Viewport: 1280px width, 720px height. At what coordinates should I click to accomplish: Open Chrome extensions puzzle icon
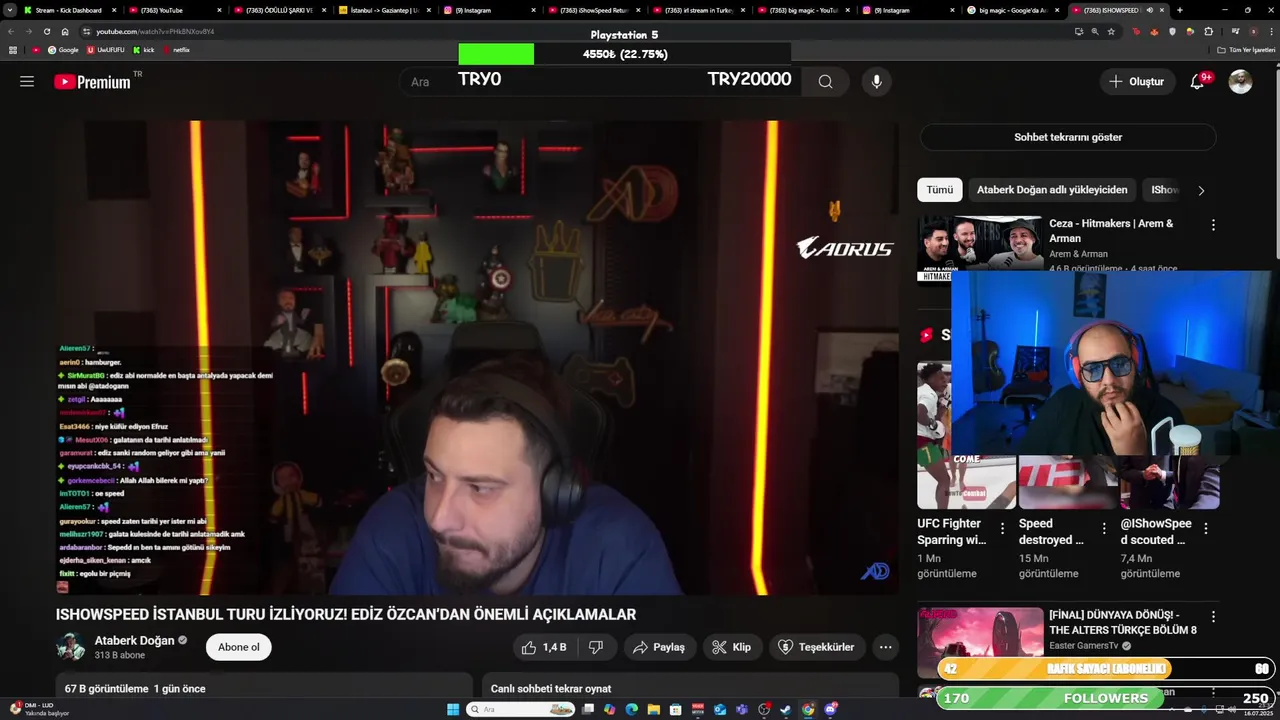pyautogui.click(x=1208, y=31)
